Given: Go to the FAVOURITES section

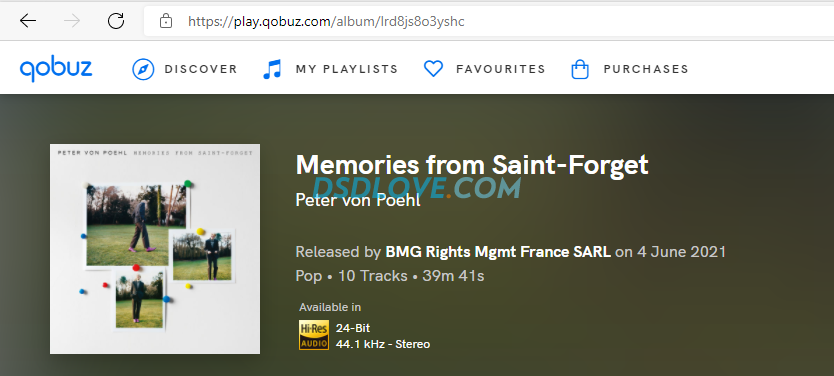Looking at the screenshot, I should pyautogui.click(x=501, y=69).
